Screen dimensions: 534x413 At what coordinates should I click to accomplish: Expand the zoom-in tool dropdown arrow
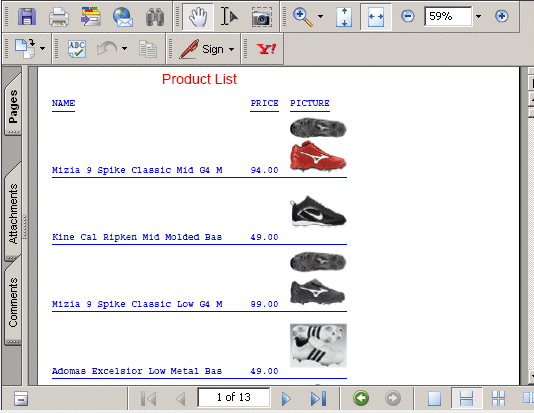click(x=320, y=16)
